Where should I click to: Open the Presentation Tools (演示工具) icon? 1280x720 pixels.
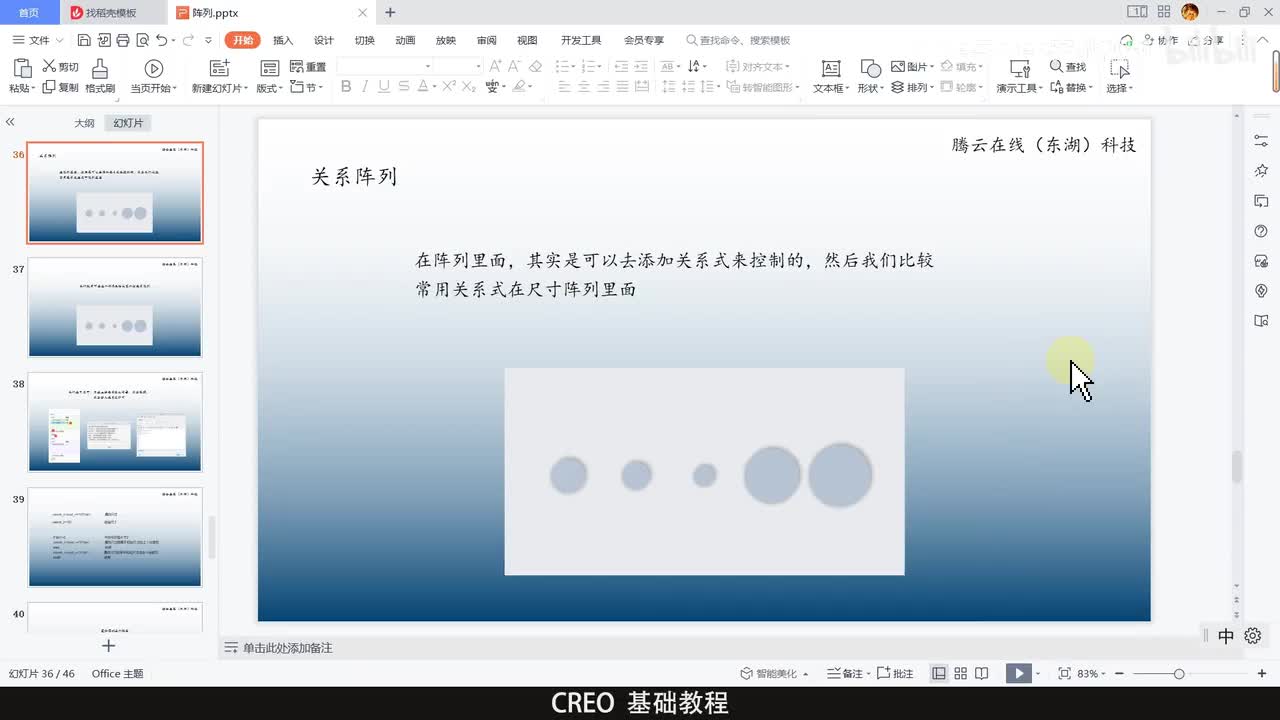[1020, 68]
